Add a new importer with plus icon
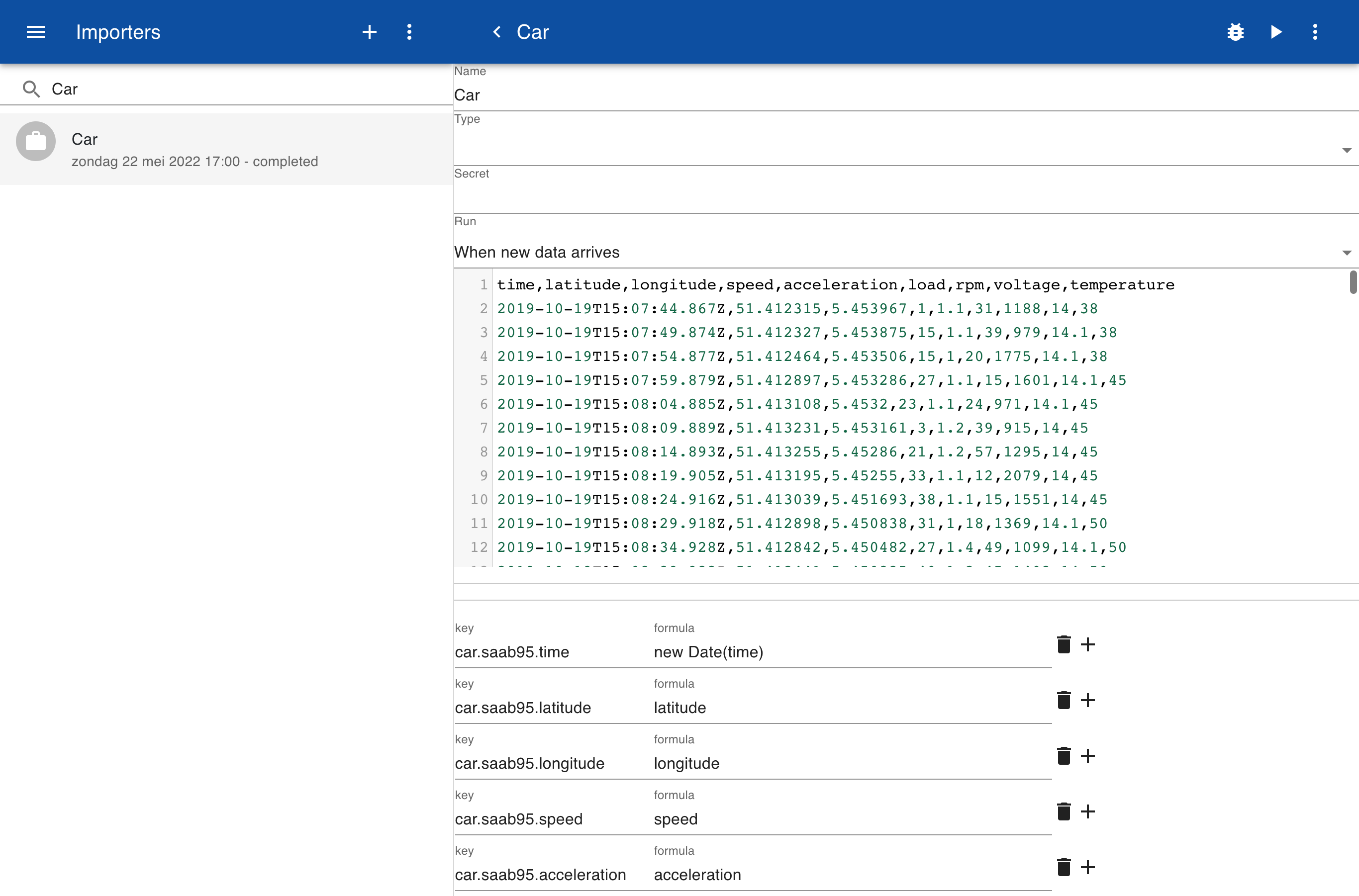The height and width of the screenshot is (896, 1359). (369, 32)
